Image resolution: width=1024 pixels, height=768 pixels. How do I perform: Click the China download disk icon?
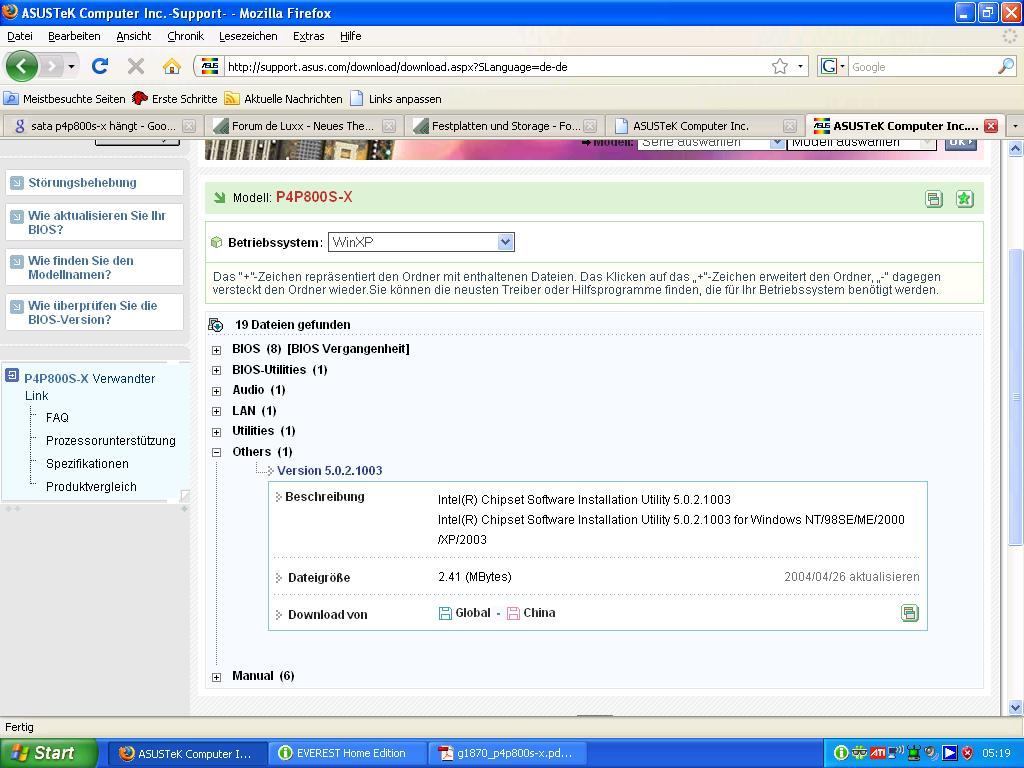[x=513, y=613]
